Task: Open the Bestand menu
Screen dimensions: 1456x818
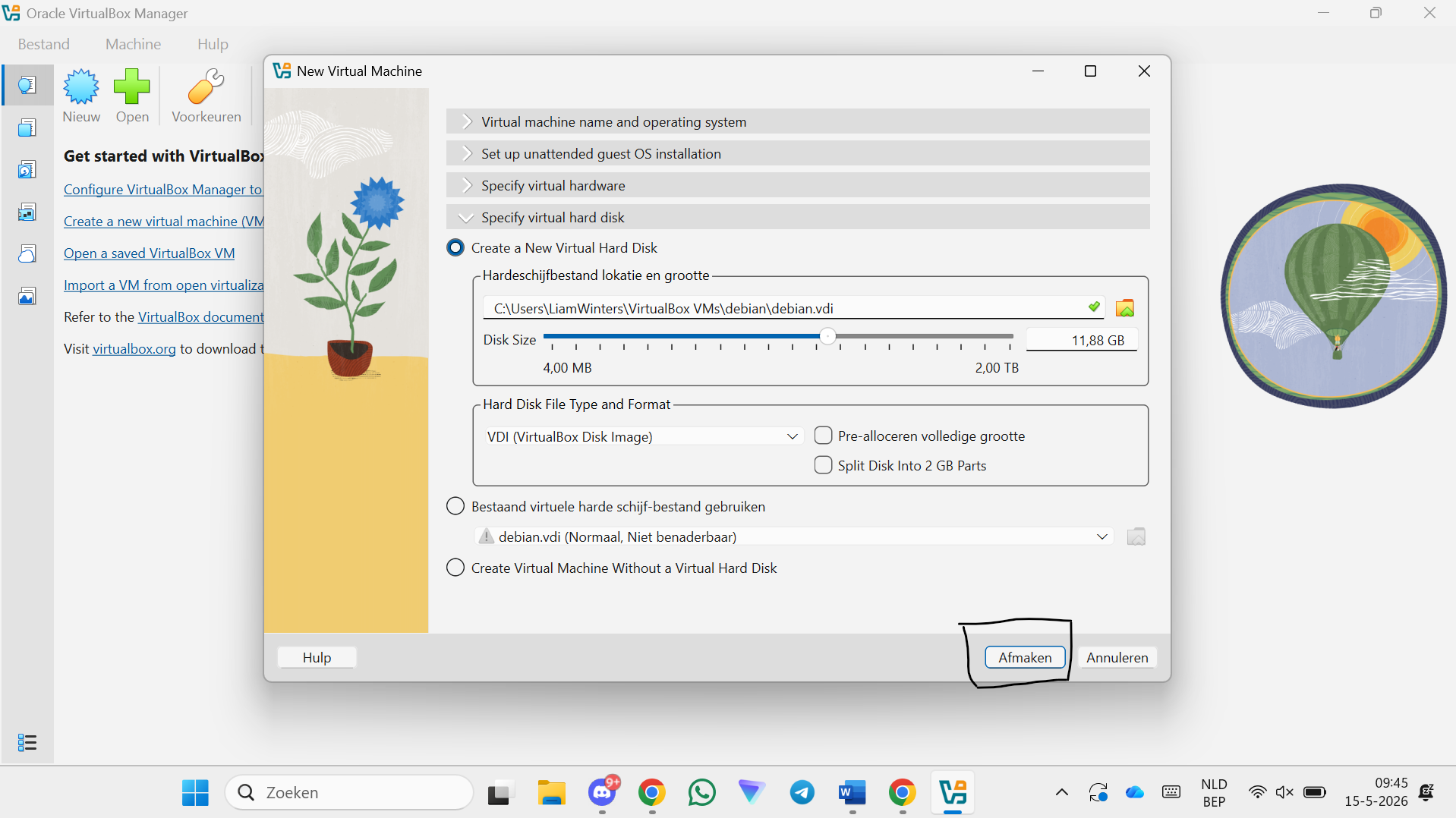Action: [x=44, y=44]
